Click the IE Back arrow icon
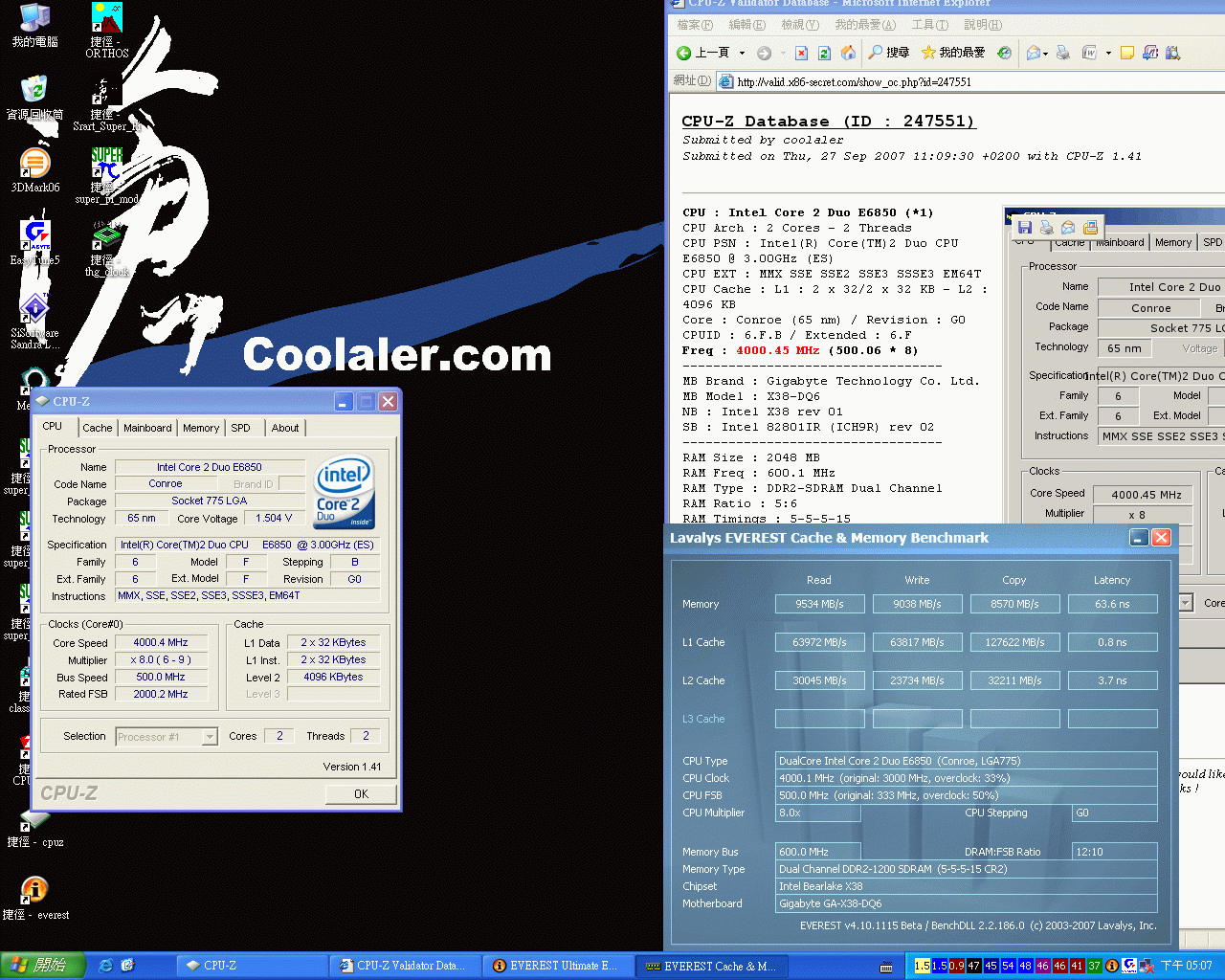 (684, 53)
